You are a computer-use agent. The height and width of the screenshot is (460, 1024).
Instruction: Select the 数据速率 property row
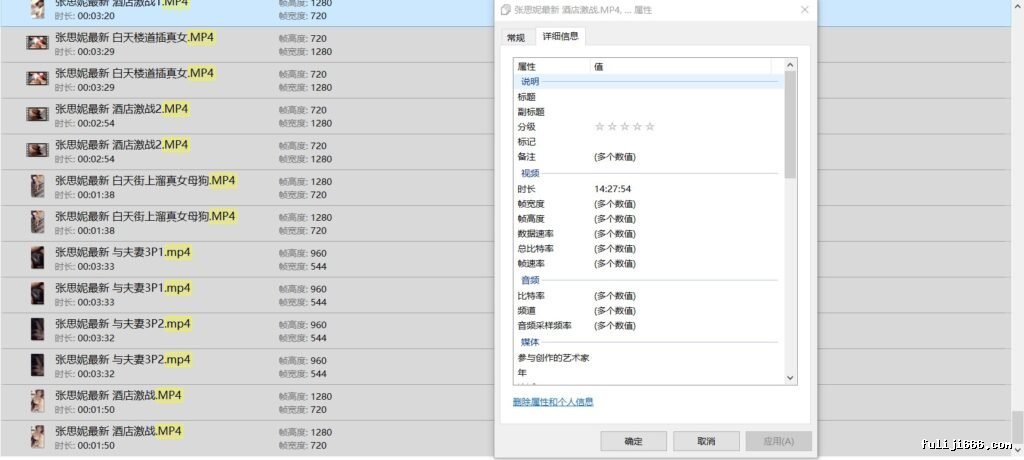coord(648,234)
